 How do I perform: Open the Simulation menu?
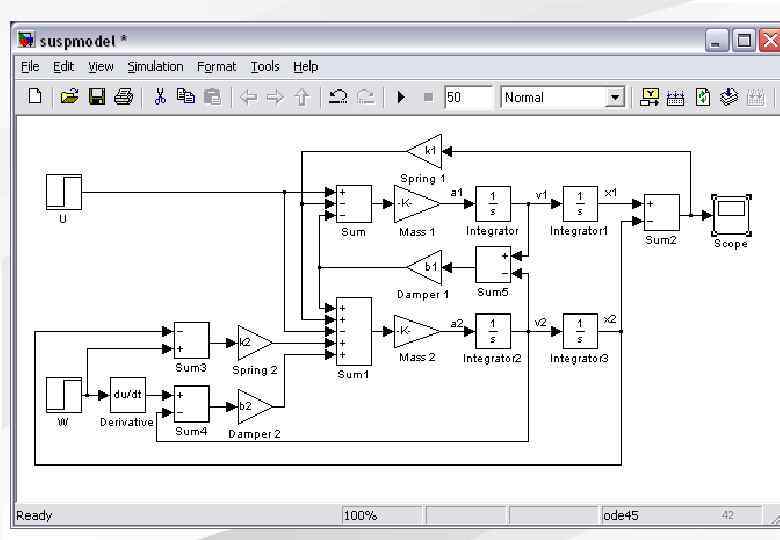click(155, 67)
